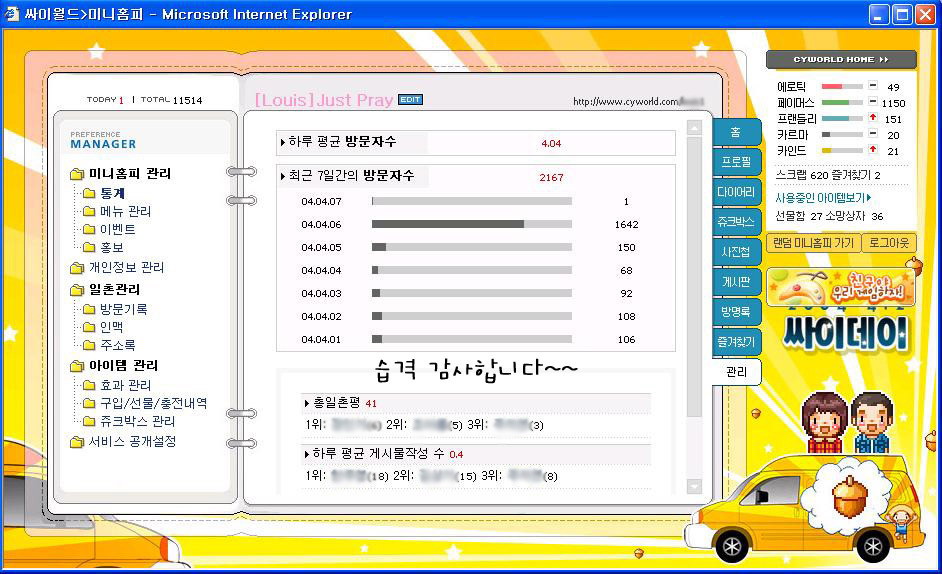Go to the 방명록 tab

pos(737,312)
